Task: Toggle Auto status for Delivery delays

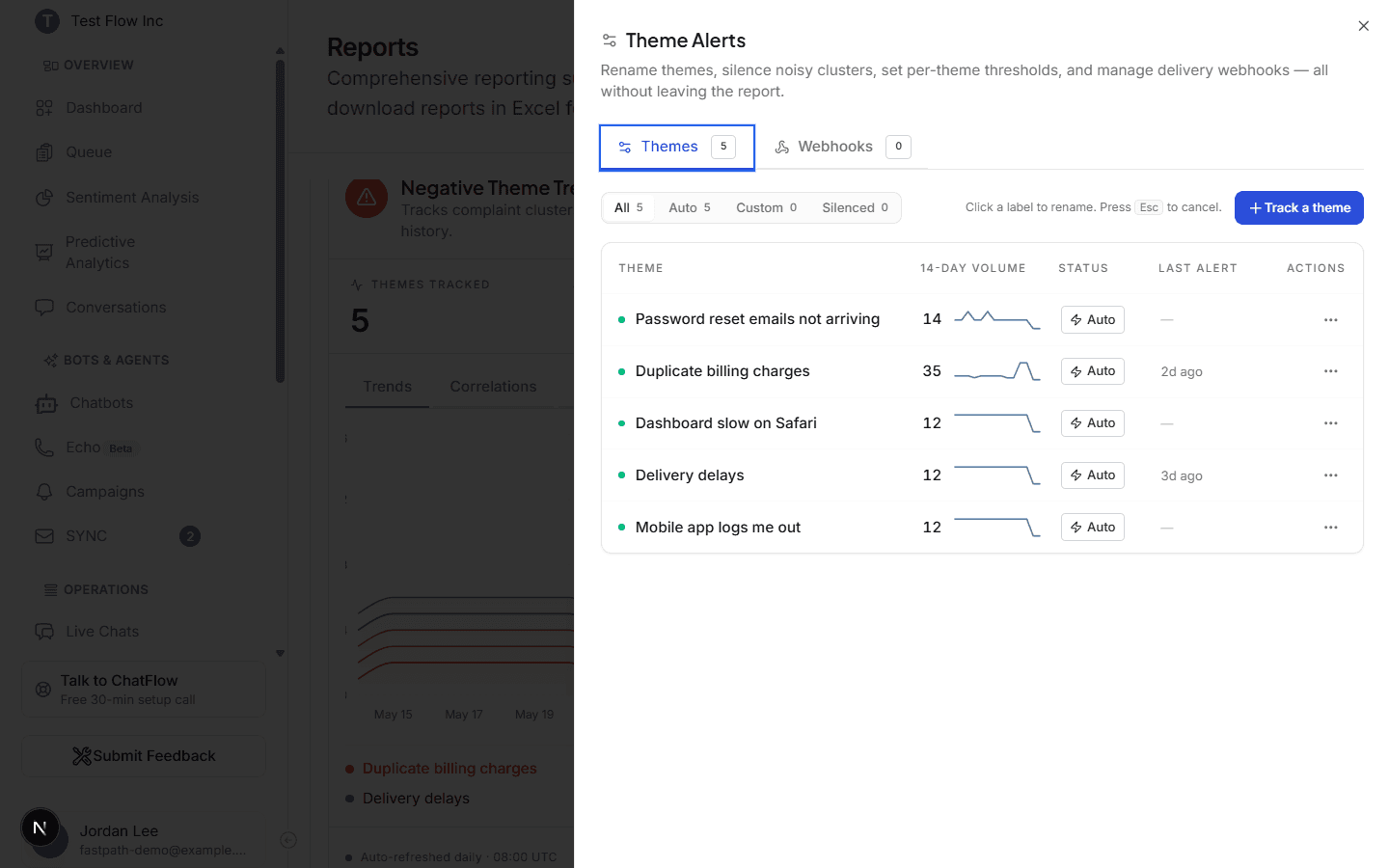Action: tap(1092, 475)
